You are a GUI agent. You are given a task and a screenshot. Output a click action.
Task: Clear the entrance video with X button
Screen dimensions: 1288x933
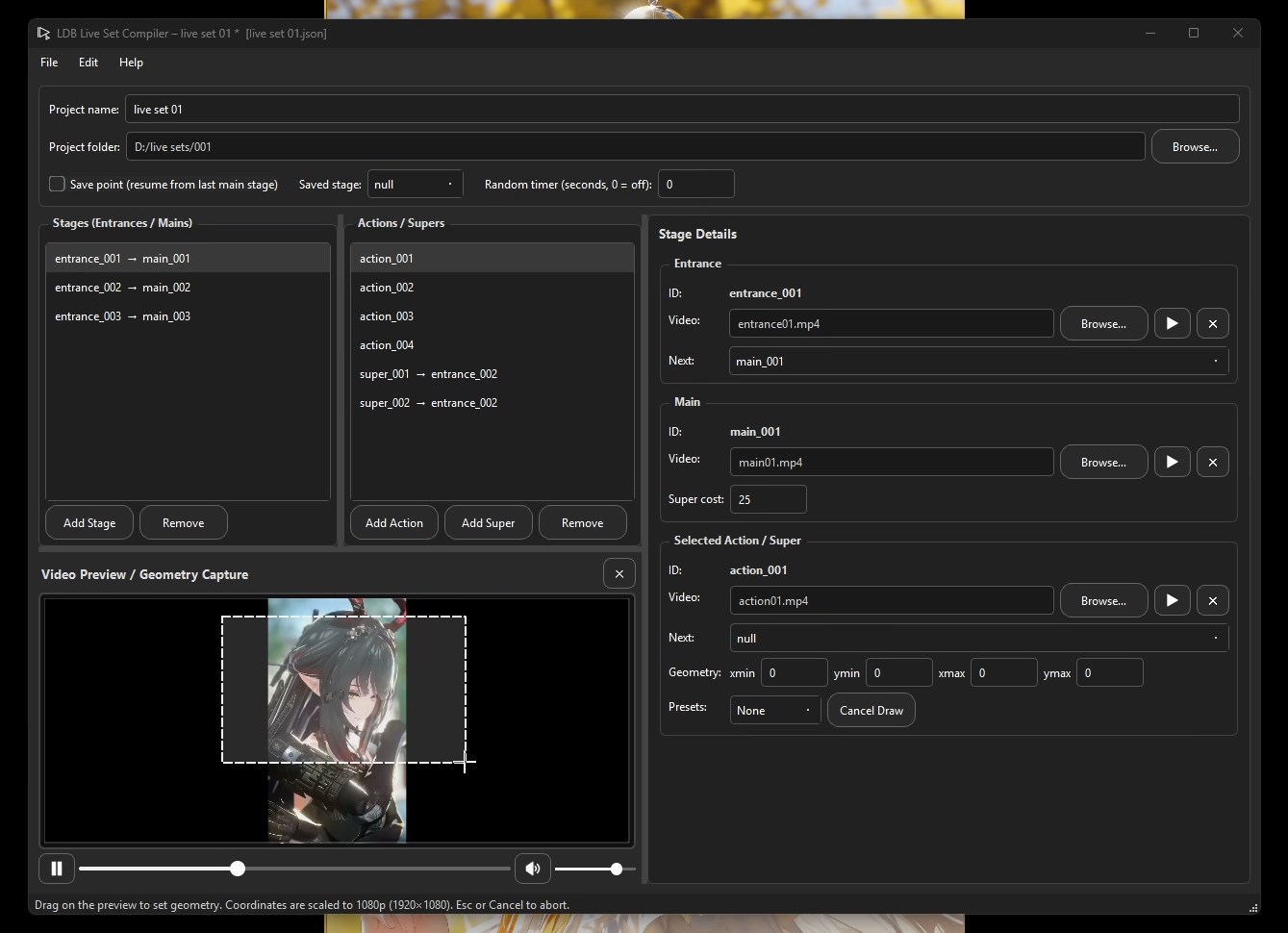coord(1212,324)
